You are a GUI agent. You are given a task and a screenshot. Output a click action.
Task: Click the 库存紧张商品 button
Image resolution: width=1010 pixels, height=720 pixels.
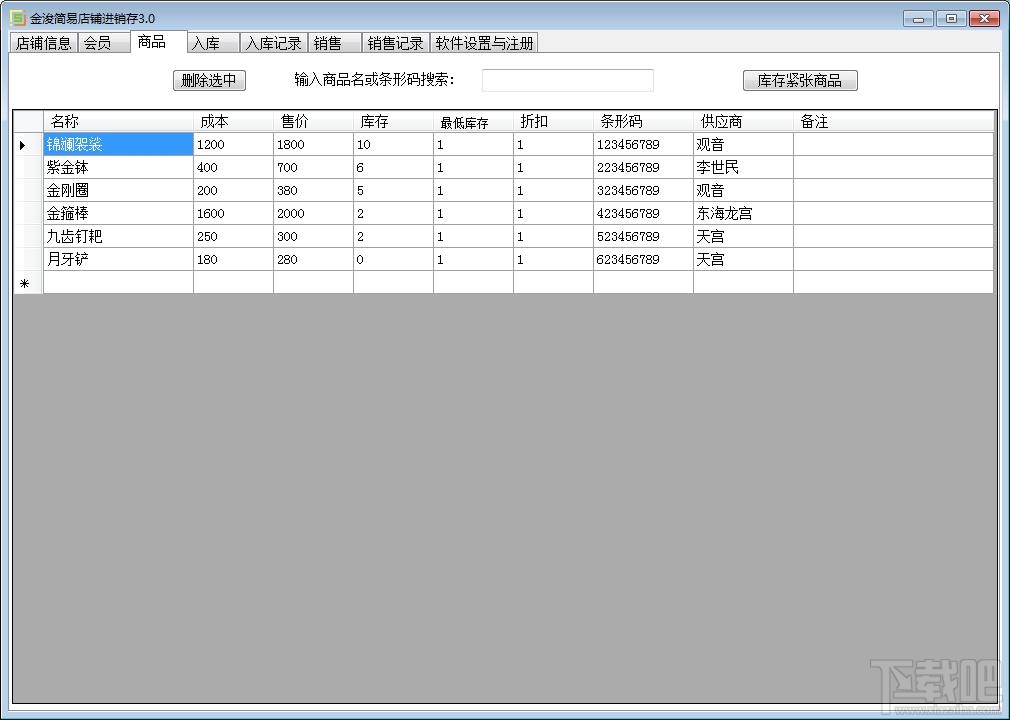[x=799, y=80]
